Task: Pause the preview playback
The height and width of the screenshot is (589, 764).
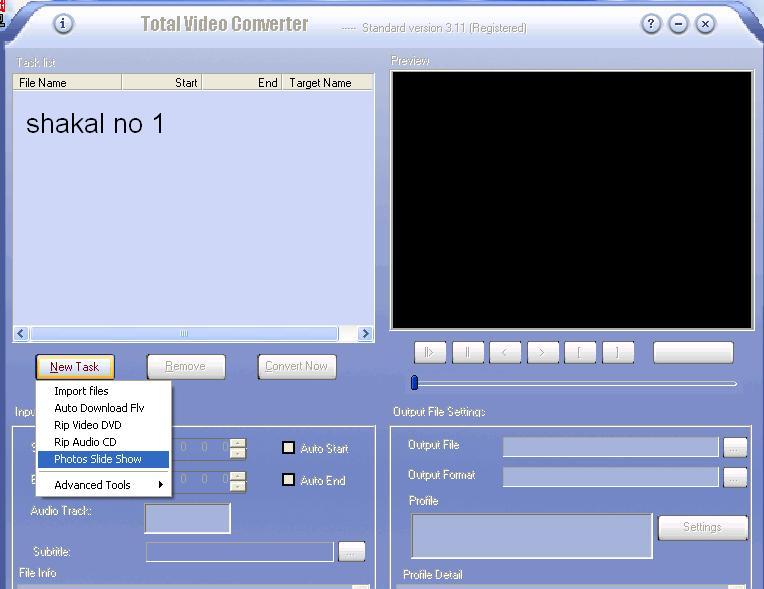Action: (467, 352)
